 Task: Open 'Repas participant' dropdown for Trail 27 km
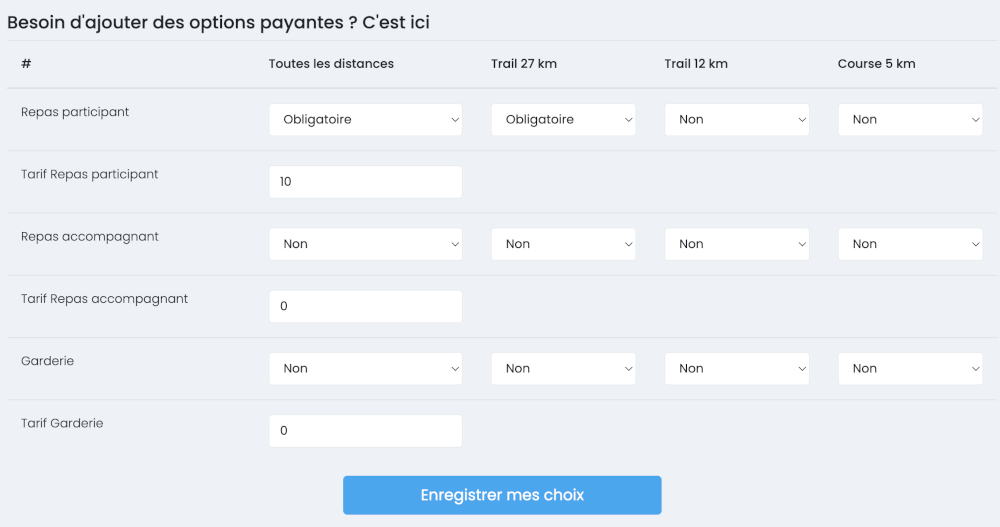(x=563, y=119)
